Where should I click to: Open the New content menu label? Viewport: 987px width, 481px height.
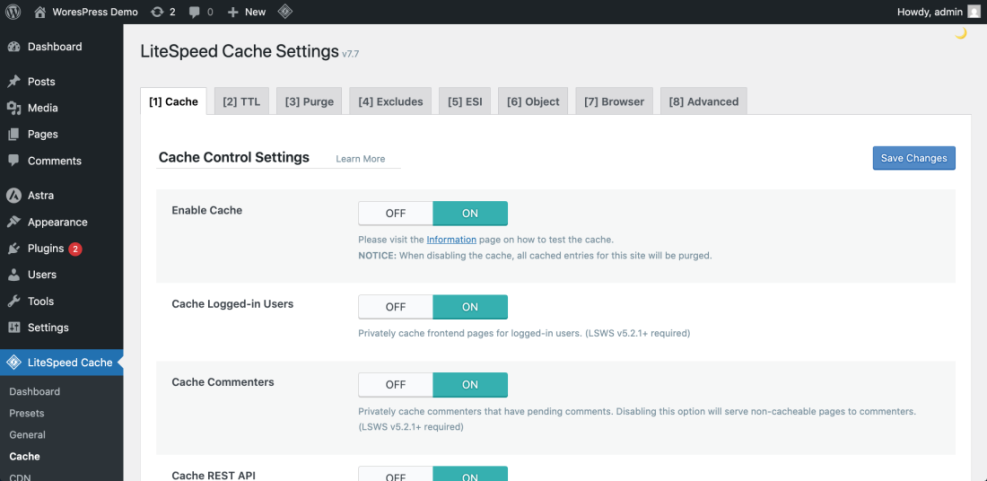(x=256, y=11)
